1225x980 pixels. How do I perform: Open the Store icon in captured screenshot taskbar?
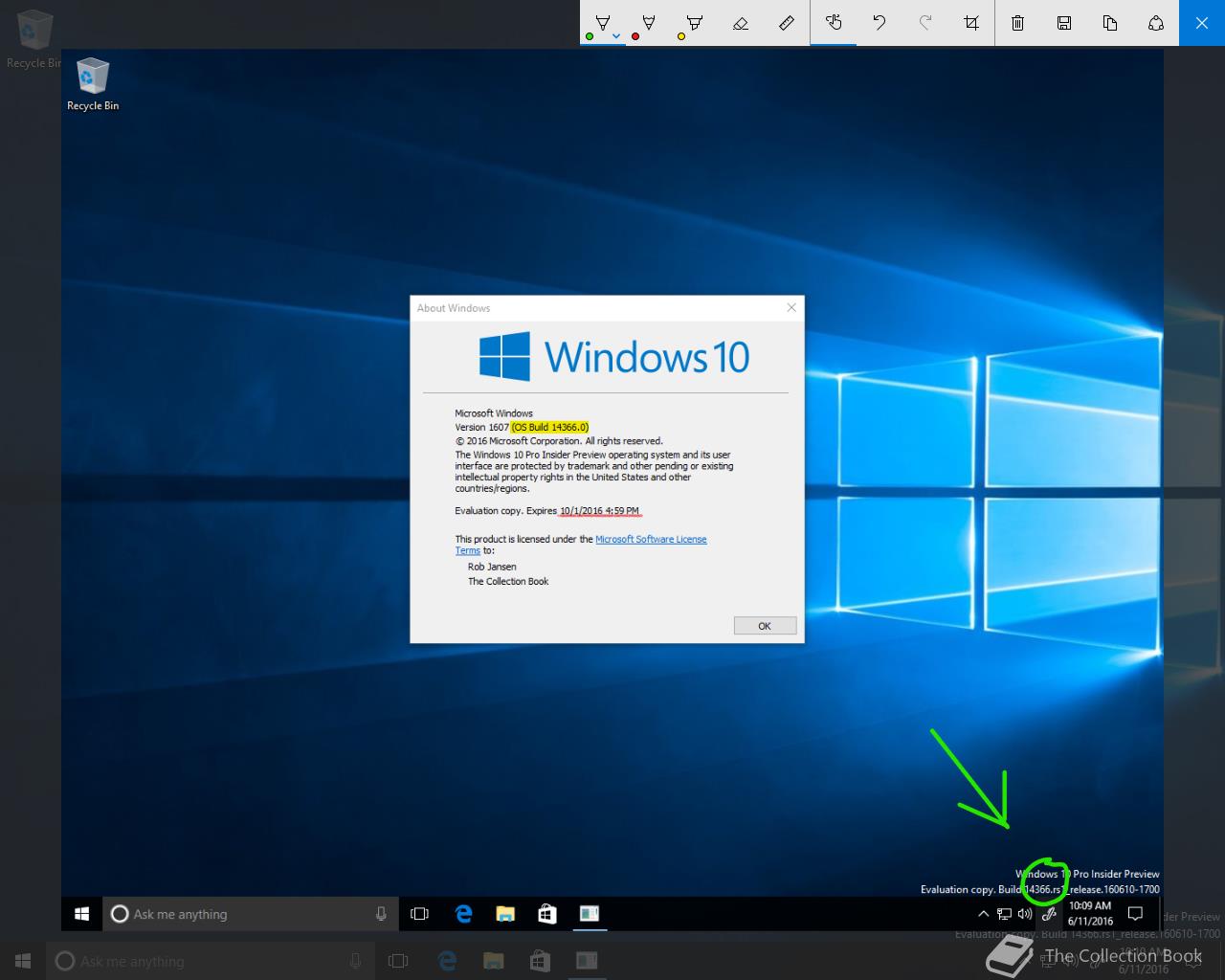(547, 914)
